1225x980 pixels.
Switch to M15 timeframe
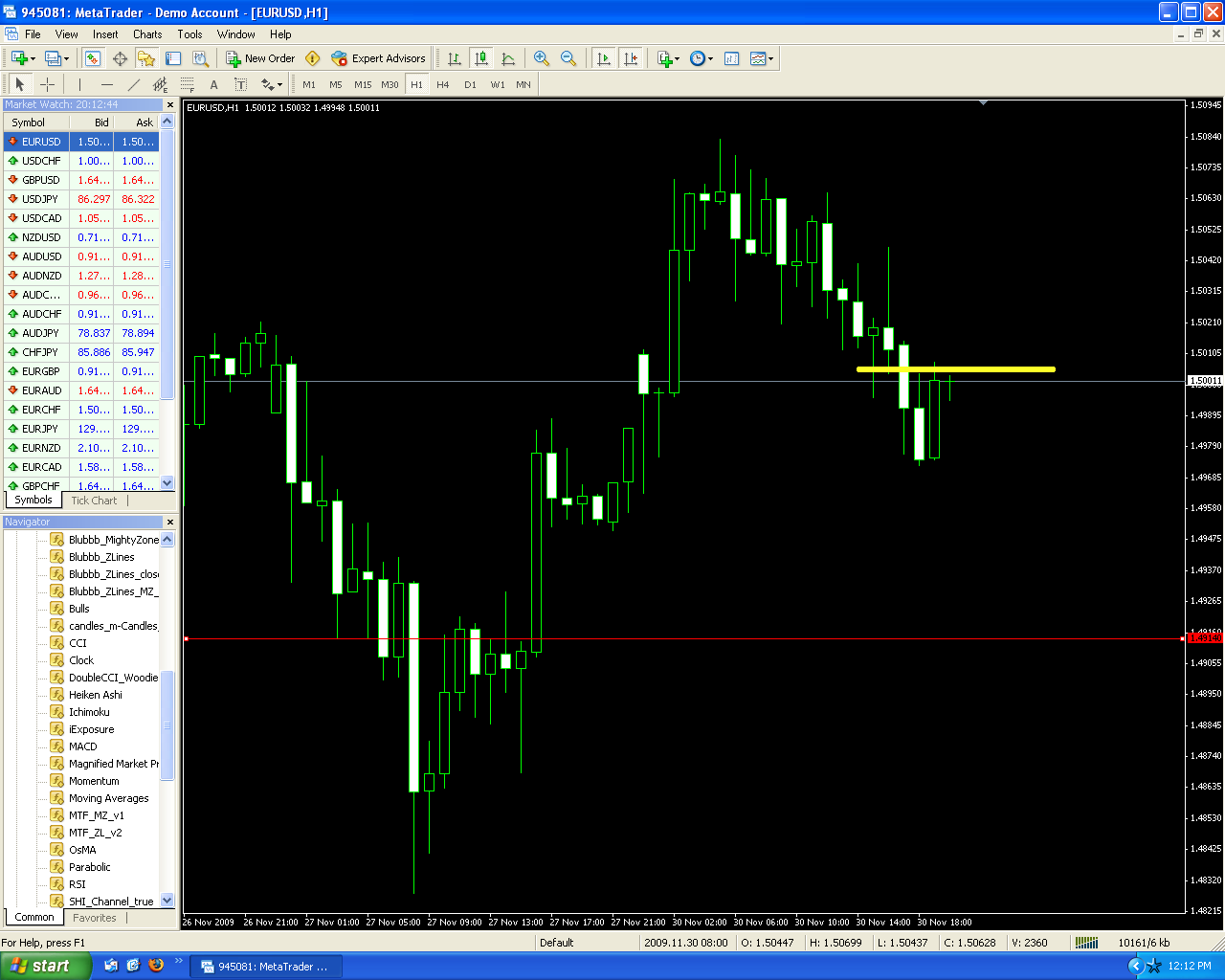[363, 84]
